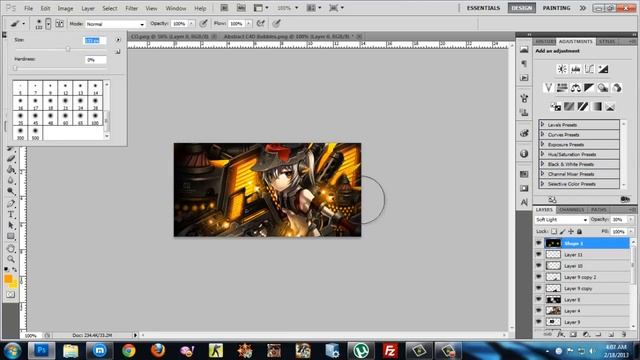Add a Threshold adjustment
Image resolution: width=640 pixels, height=360 pixels.
coord(582,107)
